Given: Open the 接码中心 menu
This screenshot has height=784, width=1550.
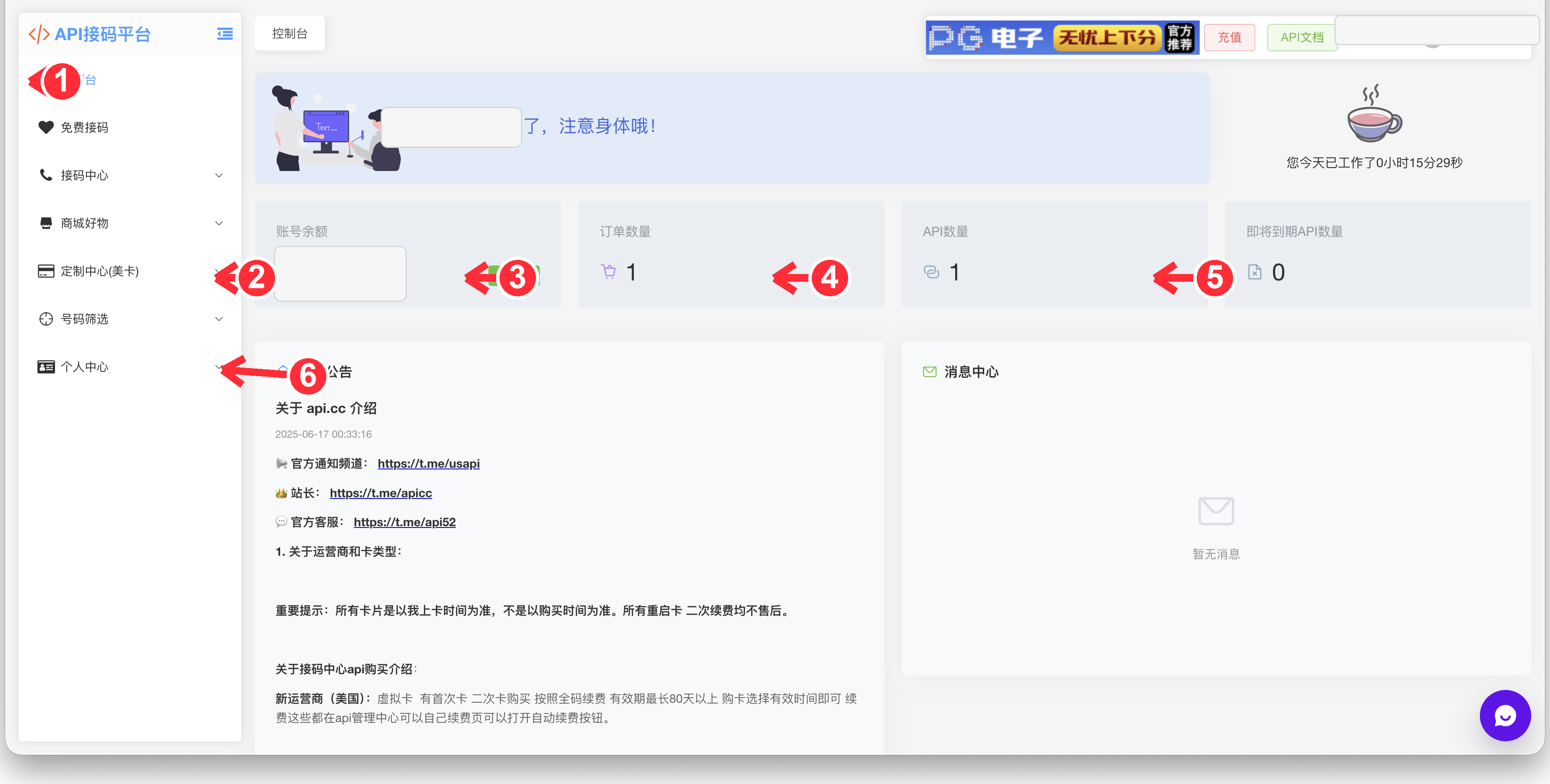Looking at the screenshot, I should click(130, 176).
